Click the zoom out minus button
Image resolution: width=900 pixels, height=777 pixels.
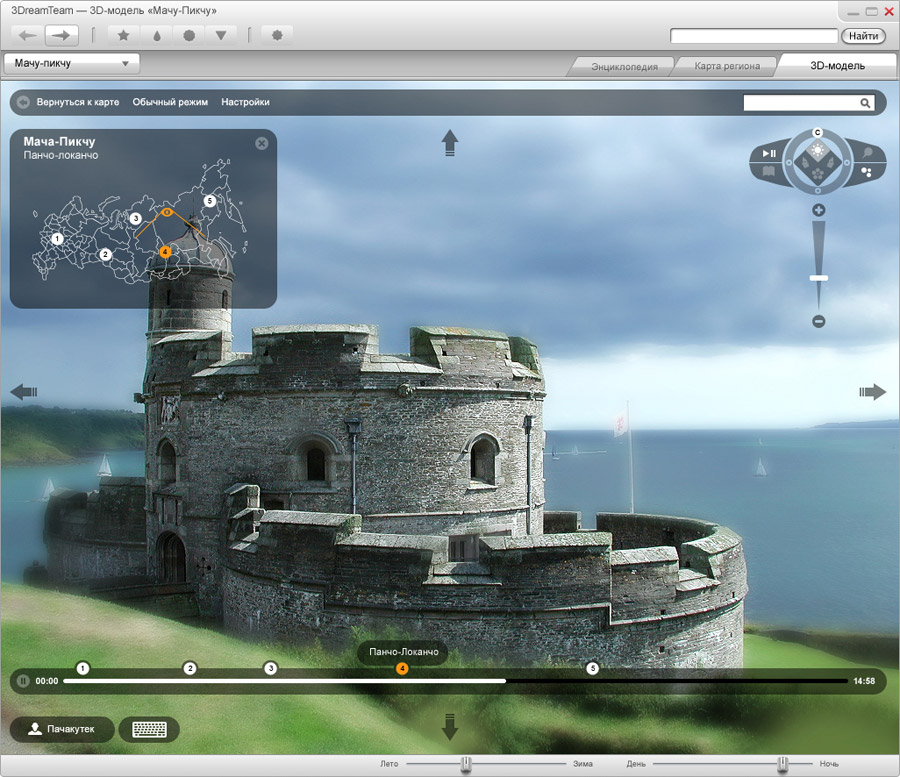tap(818, 321)
